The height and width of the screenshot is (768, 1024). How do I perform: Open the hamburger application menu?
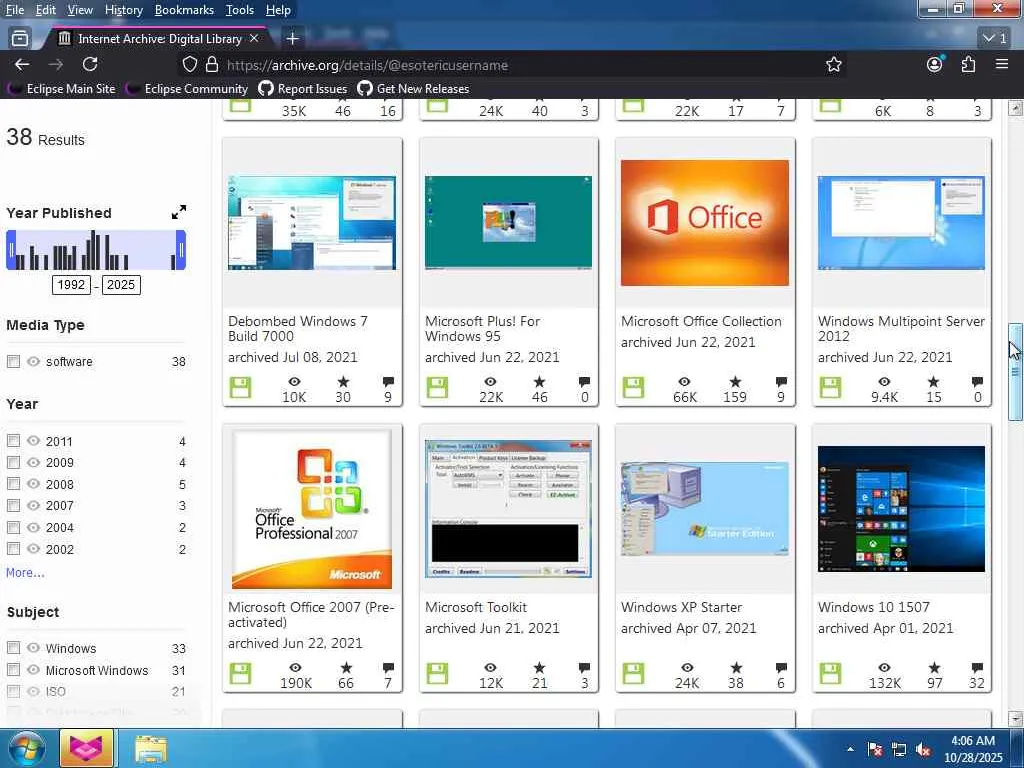click(1002, 64)
